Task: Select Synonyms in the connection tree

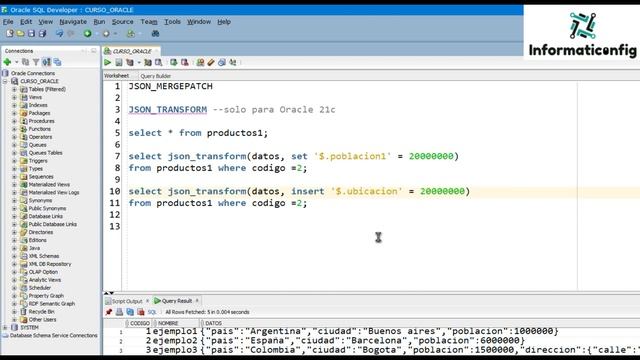Action: click(x=40, y=200)
